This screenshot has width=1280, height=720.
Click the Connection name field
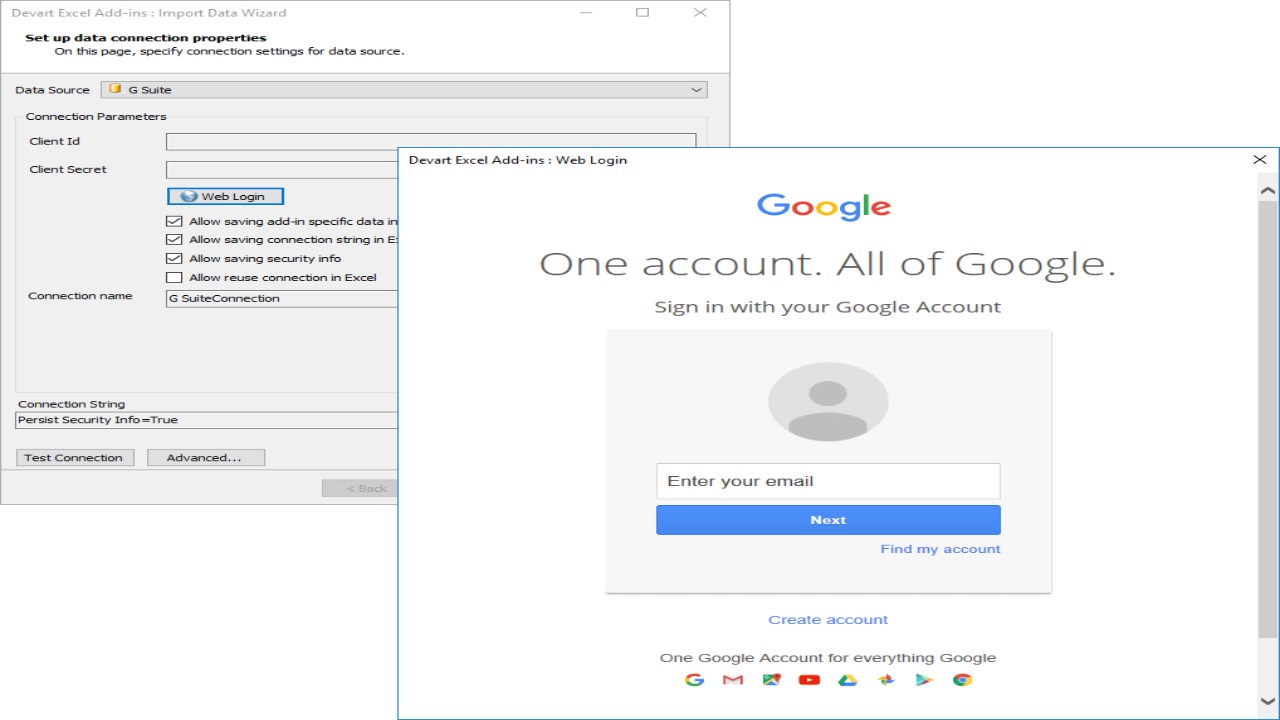(x=282, y=298)
